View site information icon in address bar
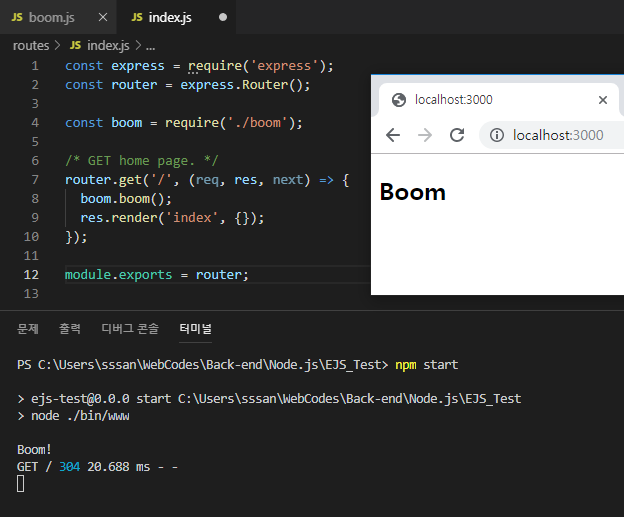The width and height of the screenshot is (624, 517). pos(496,135)
